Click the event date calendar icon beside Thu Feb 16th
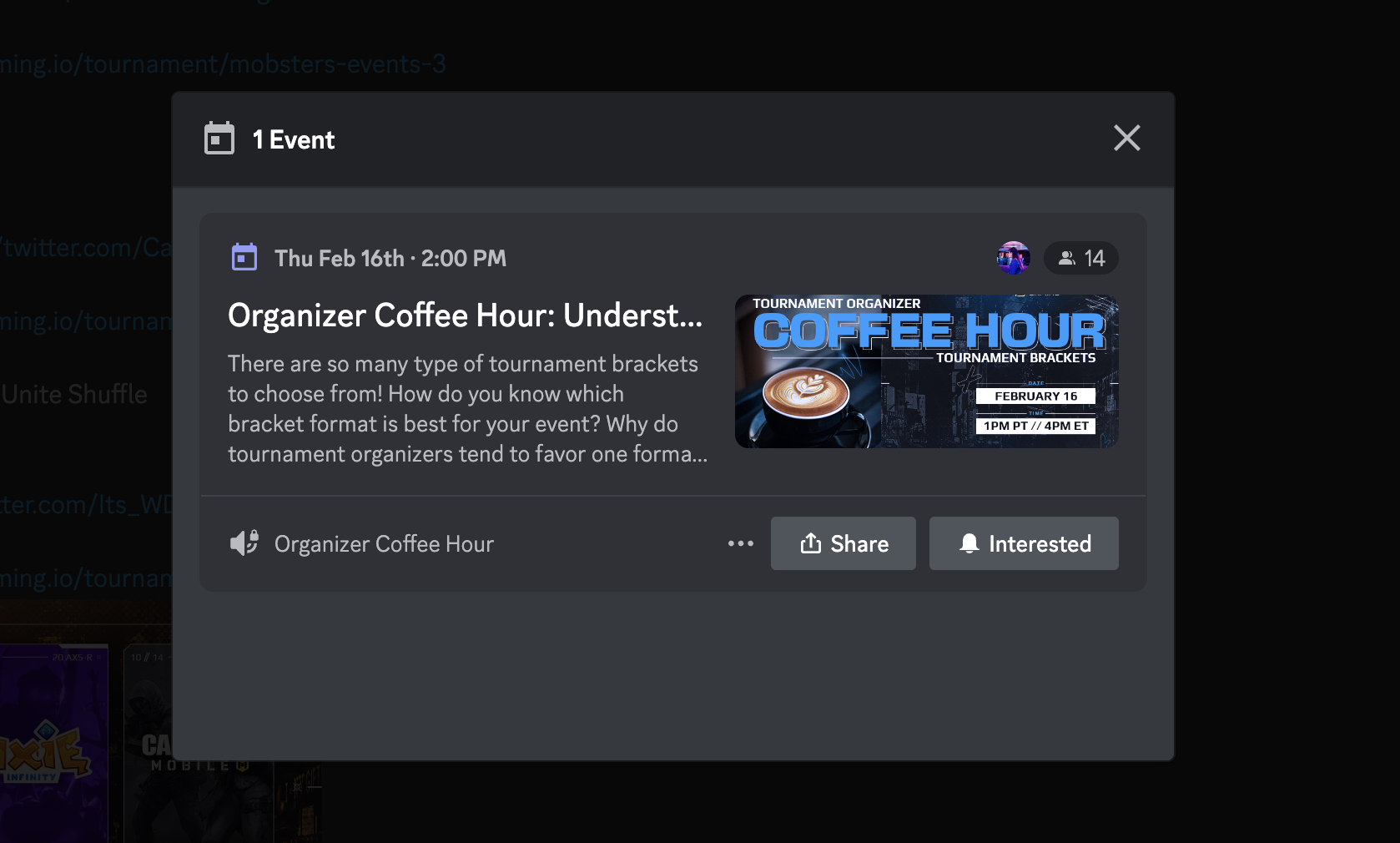Image resolution: width=1400 pixels, height=843 pixels. tap(244, 258)
